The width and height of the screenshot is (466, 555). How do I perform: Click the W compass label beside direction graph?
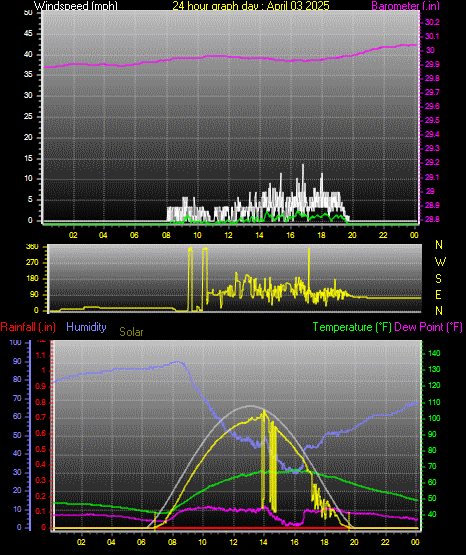[440, 262]
